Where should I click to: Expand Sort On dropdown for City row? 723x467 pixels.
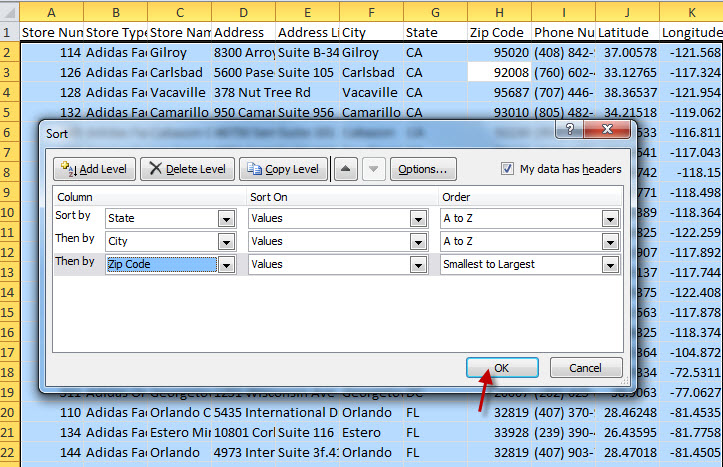(418, 242)
